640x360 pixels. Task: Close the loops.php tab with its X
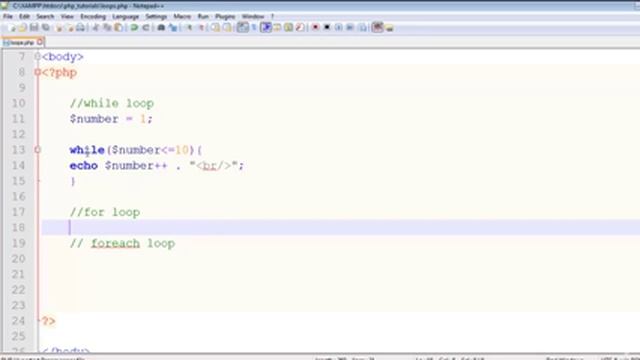(x=40, y=42)
